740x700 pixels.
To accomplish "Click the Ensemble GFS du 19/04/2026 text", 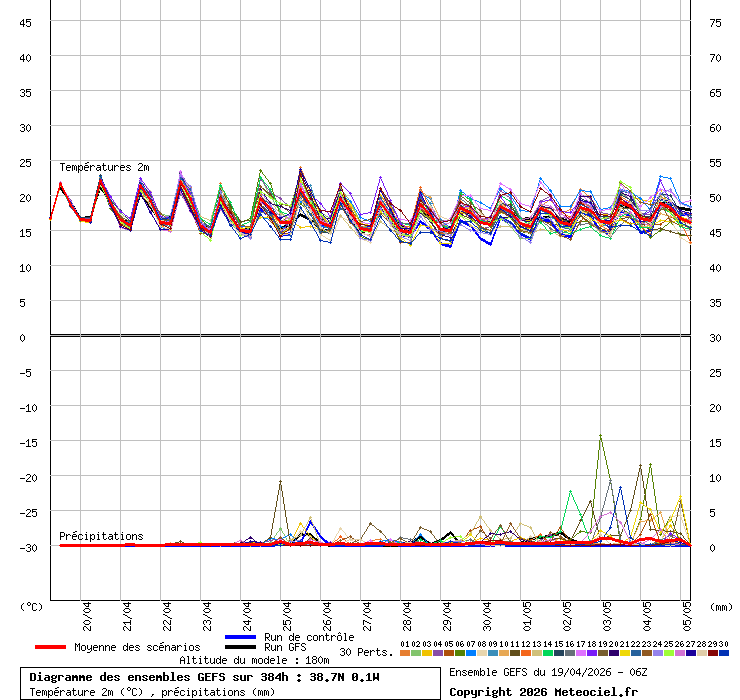I will pyautogui.click(x=547, y=672).
